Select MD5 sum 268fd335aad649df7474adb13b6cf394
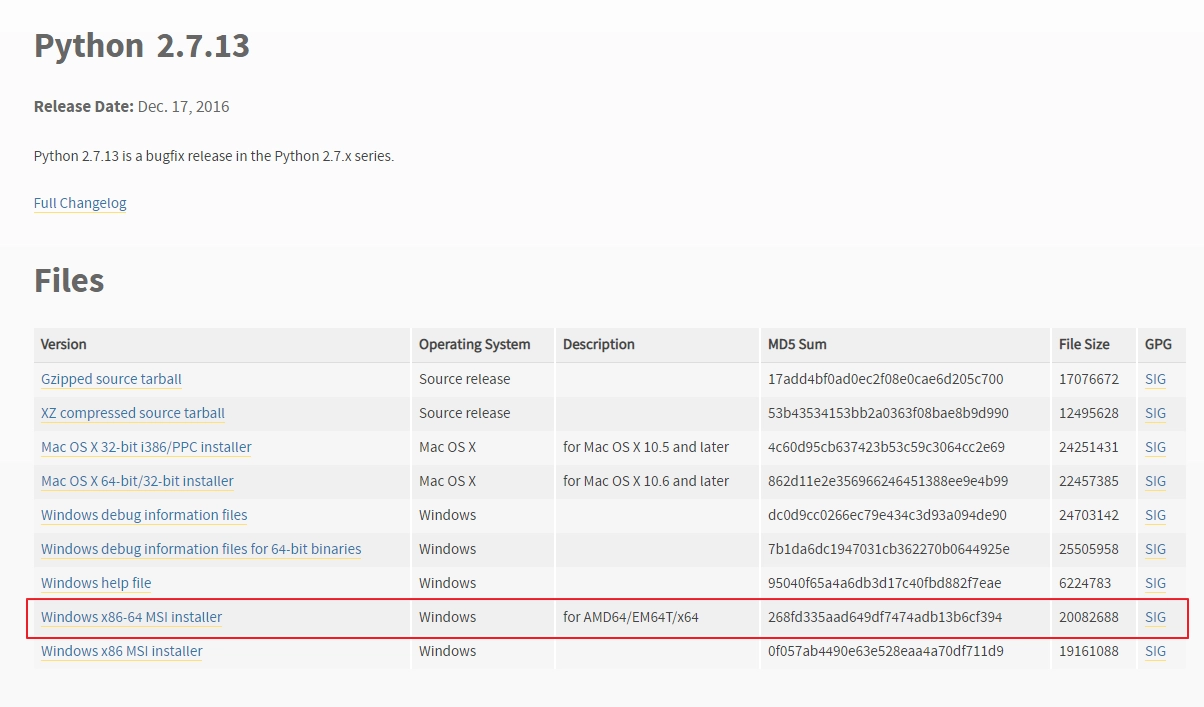This screenshot has width=1204, height=707. [x=885, y=617]
